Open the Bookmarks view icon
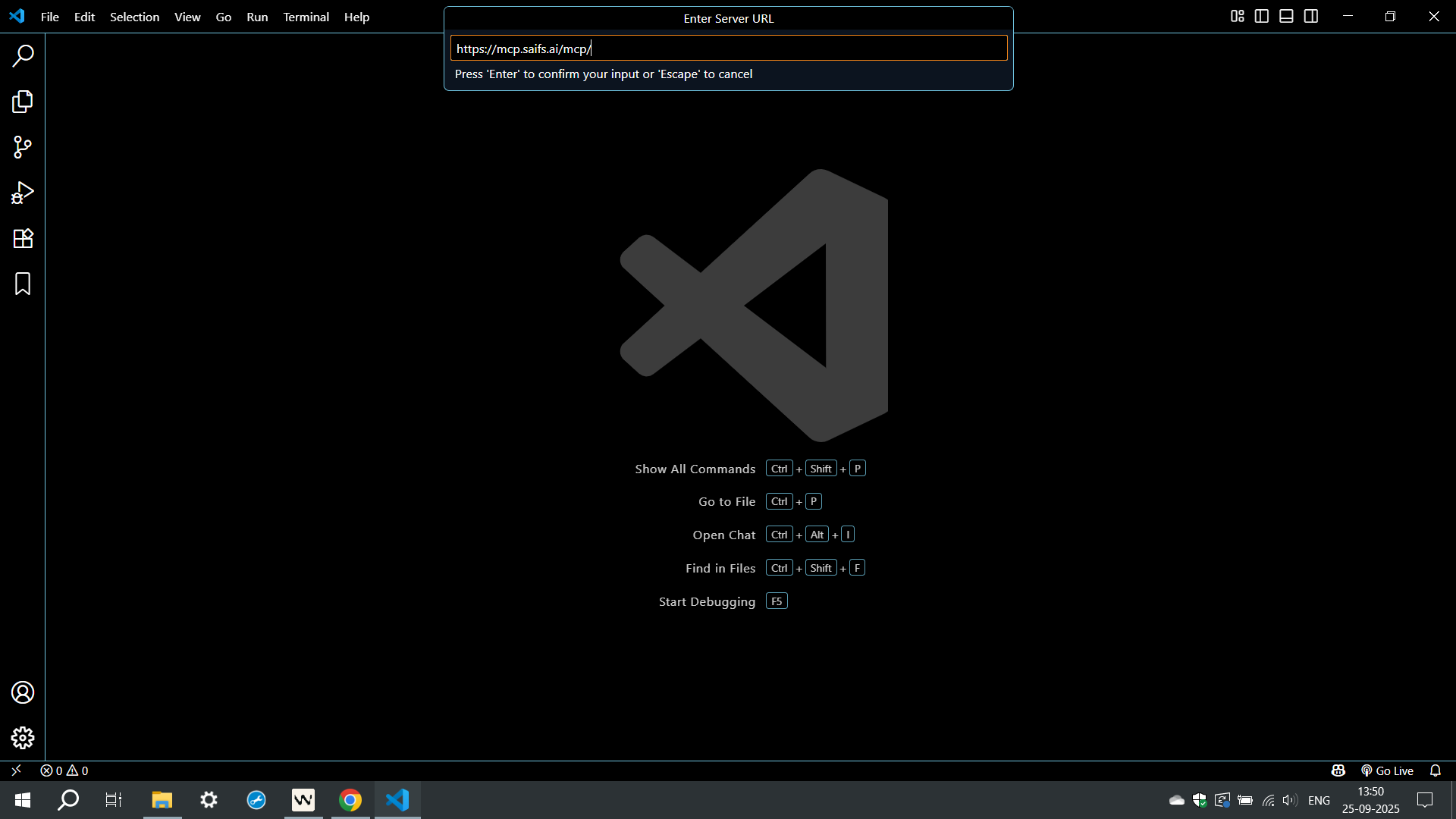The height and width of the screenshot is (819, 1456). (x=23, y=284)
